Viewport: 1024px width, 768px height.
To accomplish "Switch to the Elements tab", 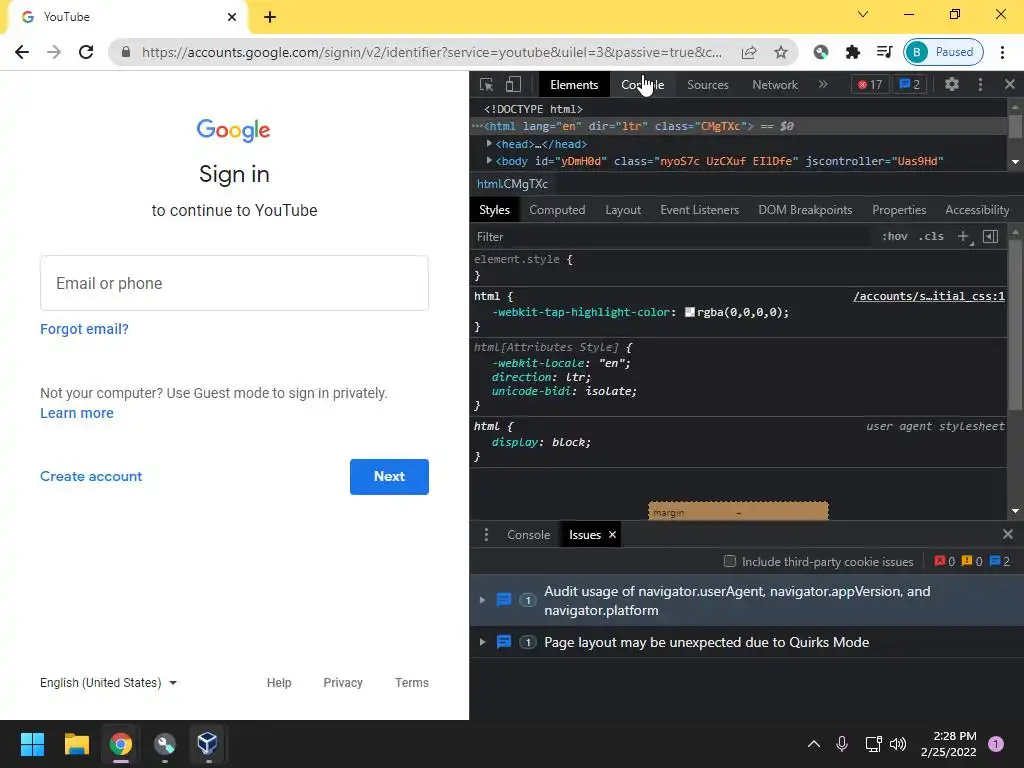I will click(x=574, y=85).
